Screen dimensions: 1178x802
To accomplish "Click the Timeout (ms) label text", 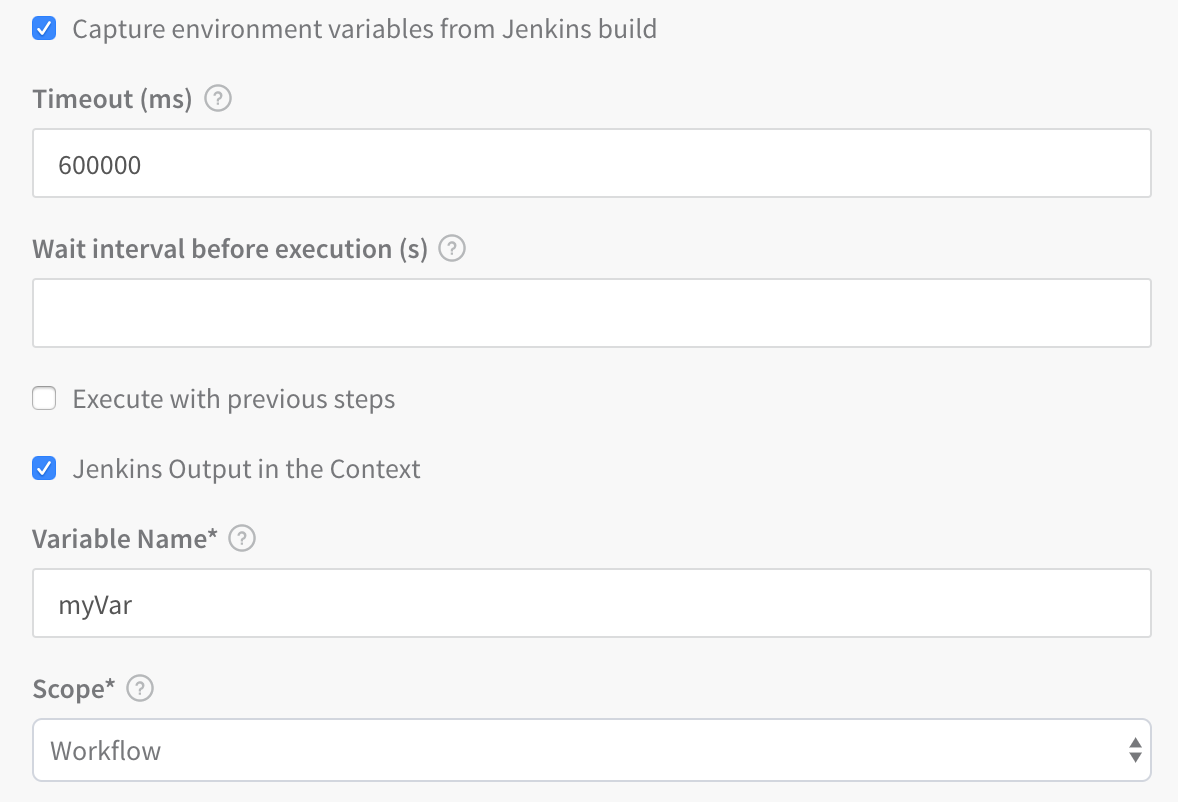I will coord(113,98).
